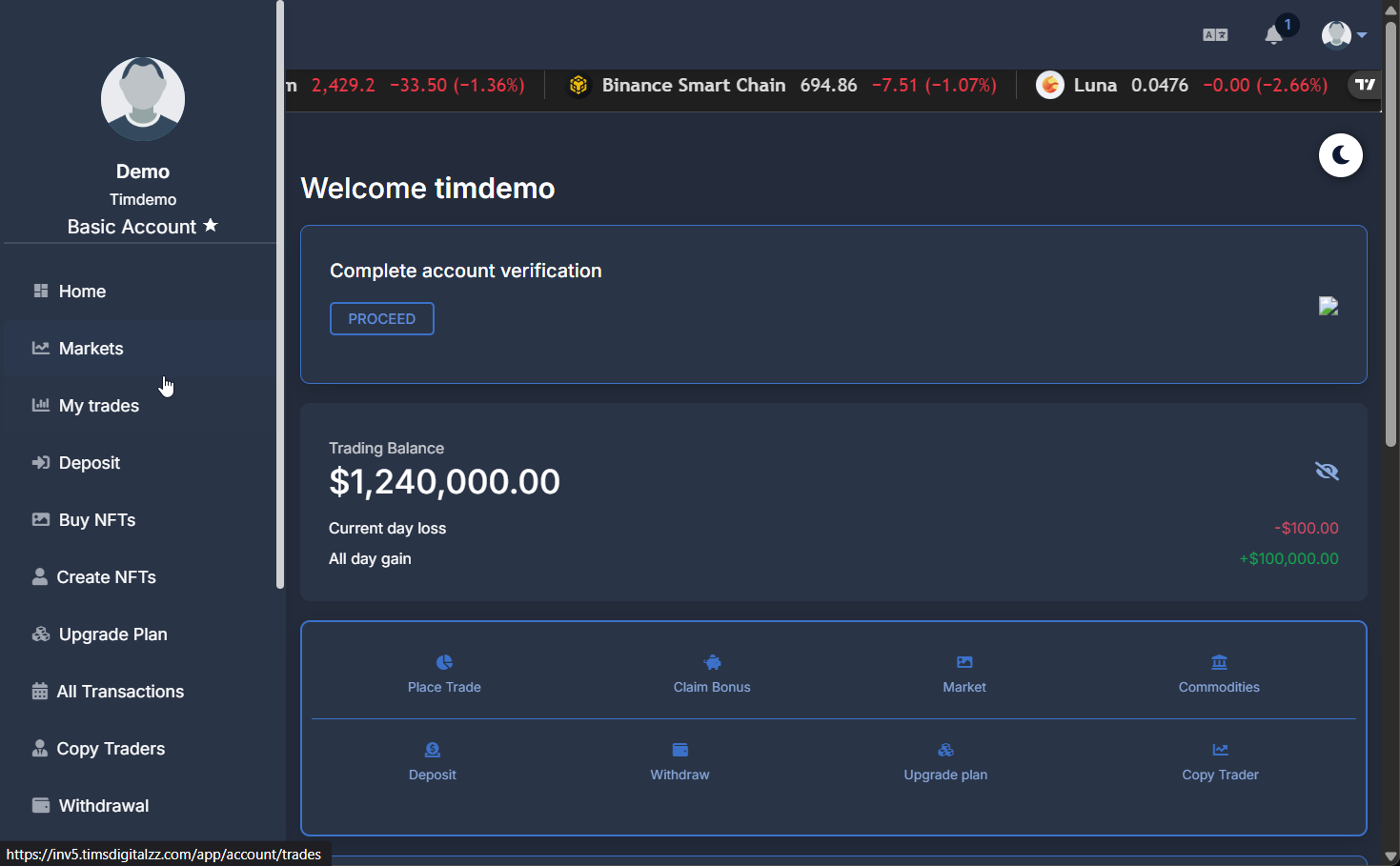The width and height of the screenshot is (1400, 866).
Task: Click Binance Smart Chain ticker name
Action: pos(694,86)
